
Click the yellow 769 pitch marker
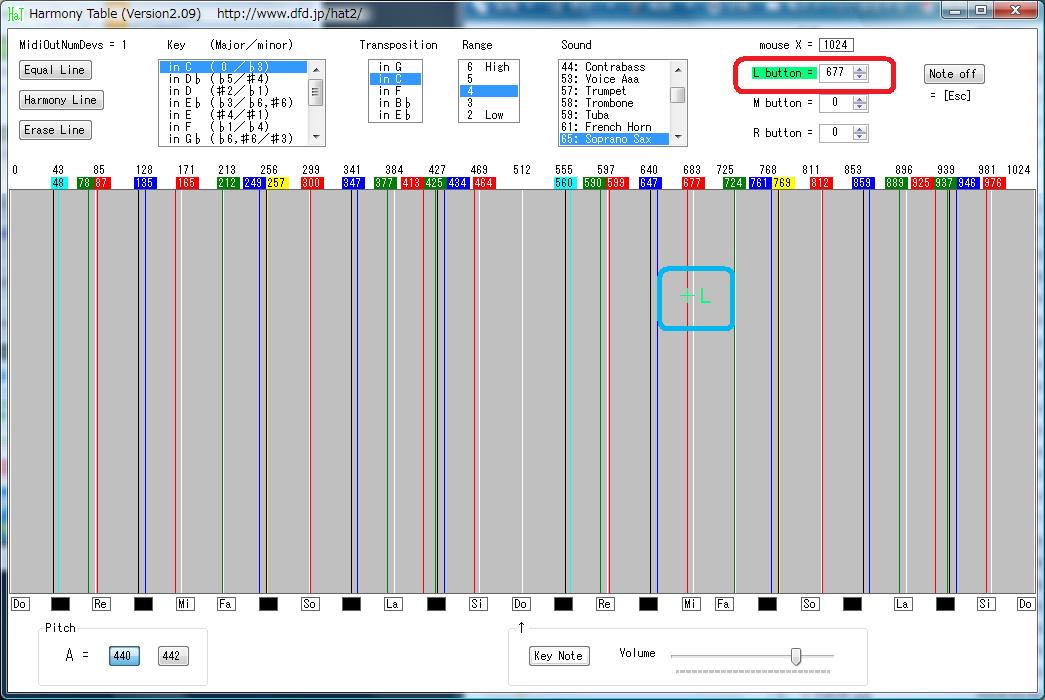pos(782,183)
